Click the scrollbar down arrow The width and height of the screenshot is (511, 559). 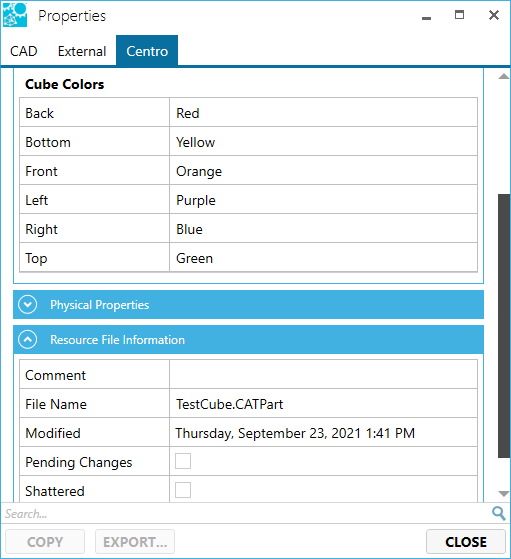504,494
